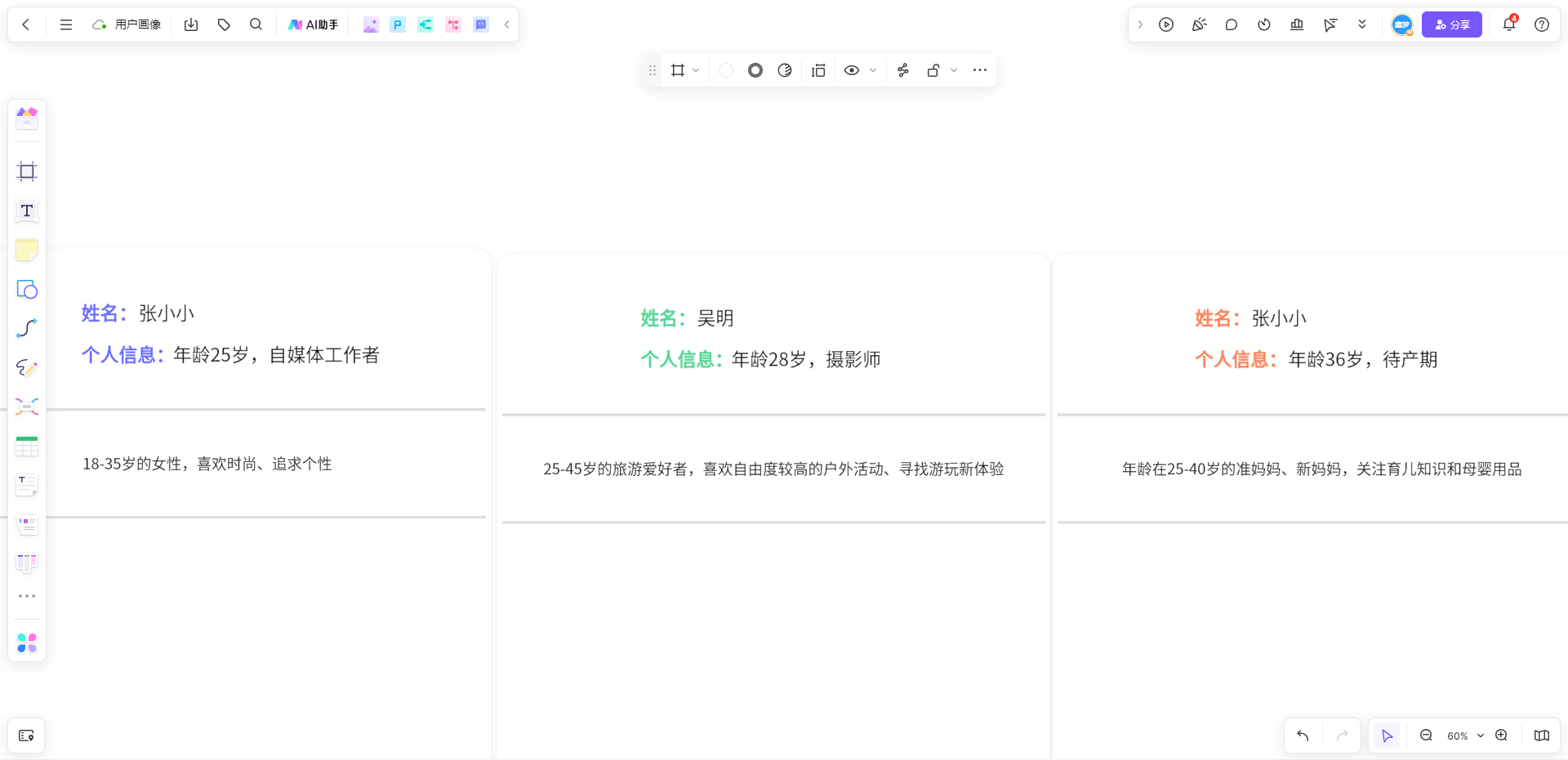
Task: Open the 60% zoom level dropdown
Action: [1465, 736]
